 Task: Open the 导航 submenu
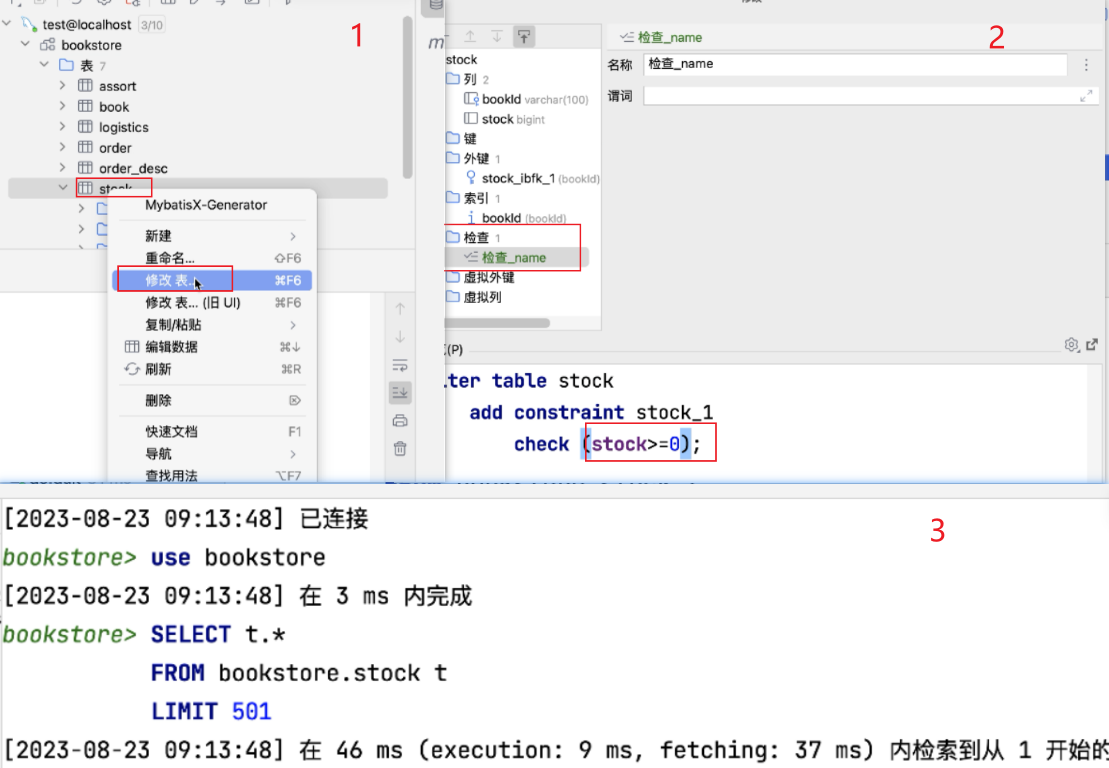click(212, 454)
